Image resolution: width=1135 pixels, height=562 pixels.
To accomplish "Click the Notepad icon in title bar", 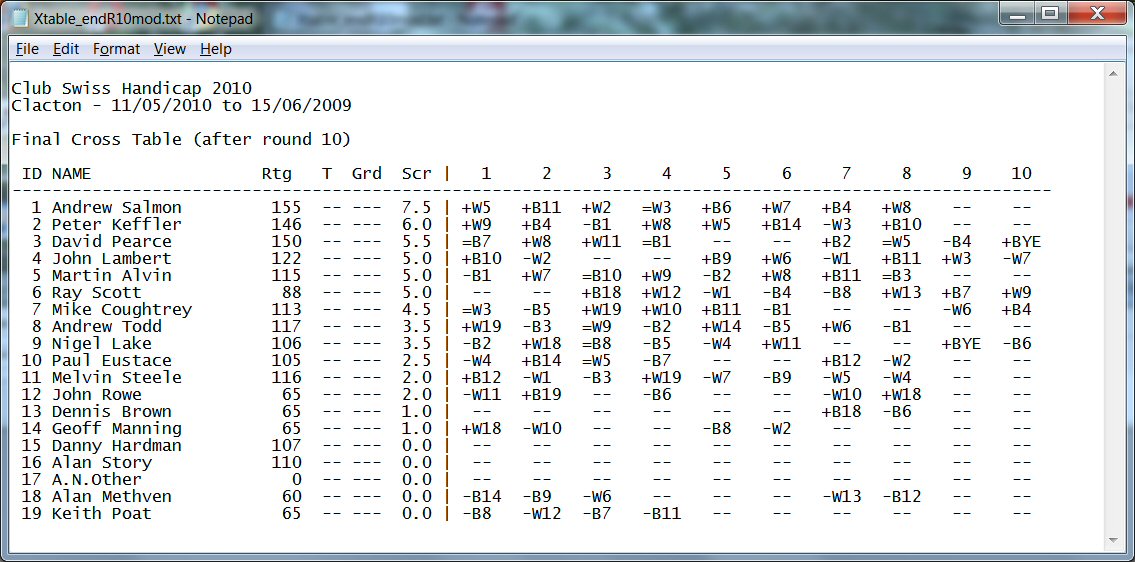I will (x=21, y=18).
